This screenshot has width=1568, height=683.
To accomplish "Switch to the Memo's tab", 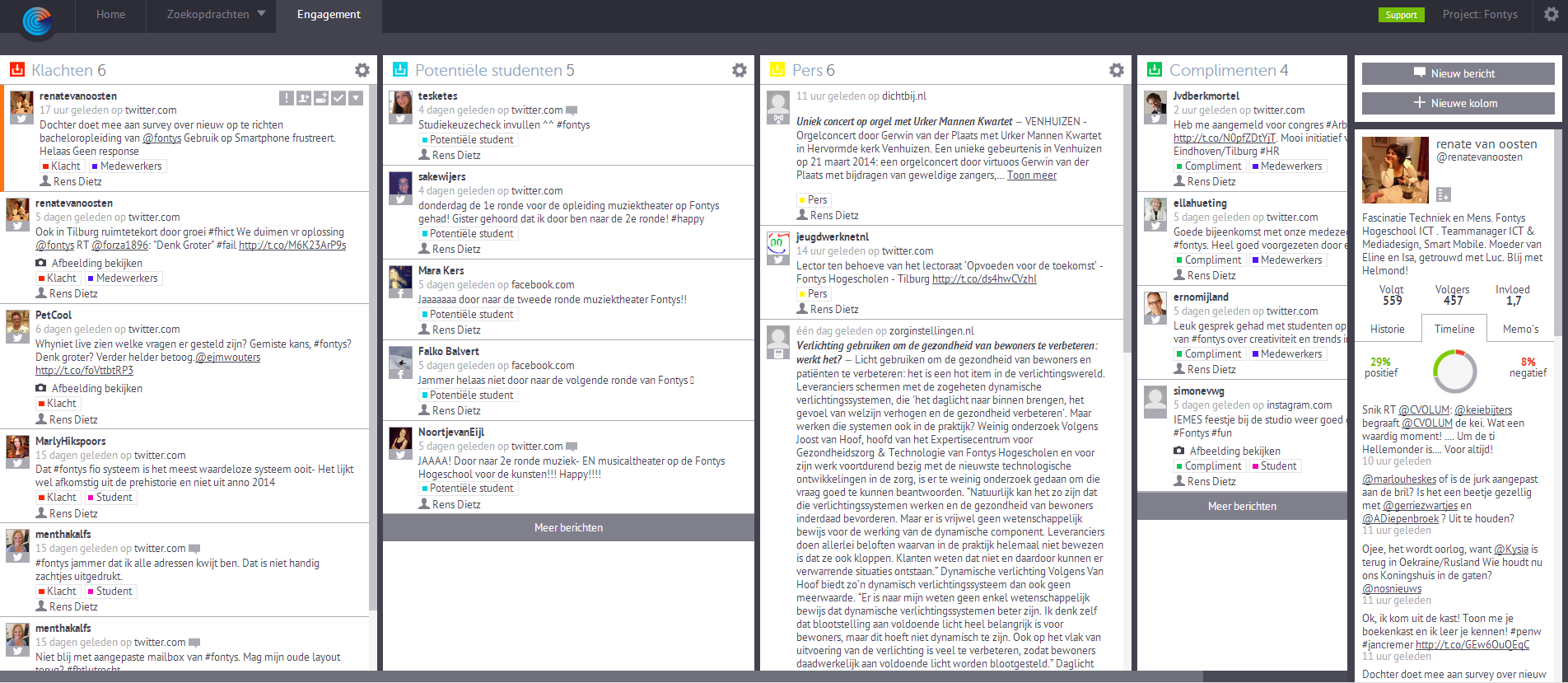I will coord(1520,329).
